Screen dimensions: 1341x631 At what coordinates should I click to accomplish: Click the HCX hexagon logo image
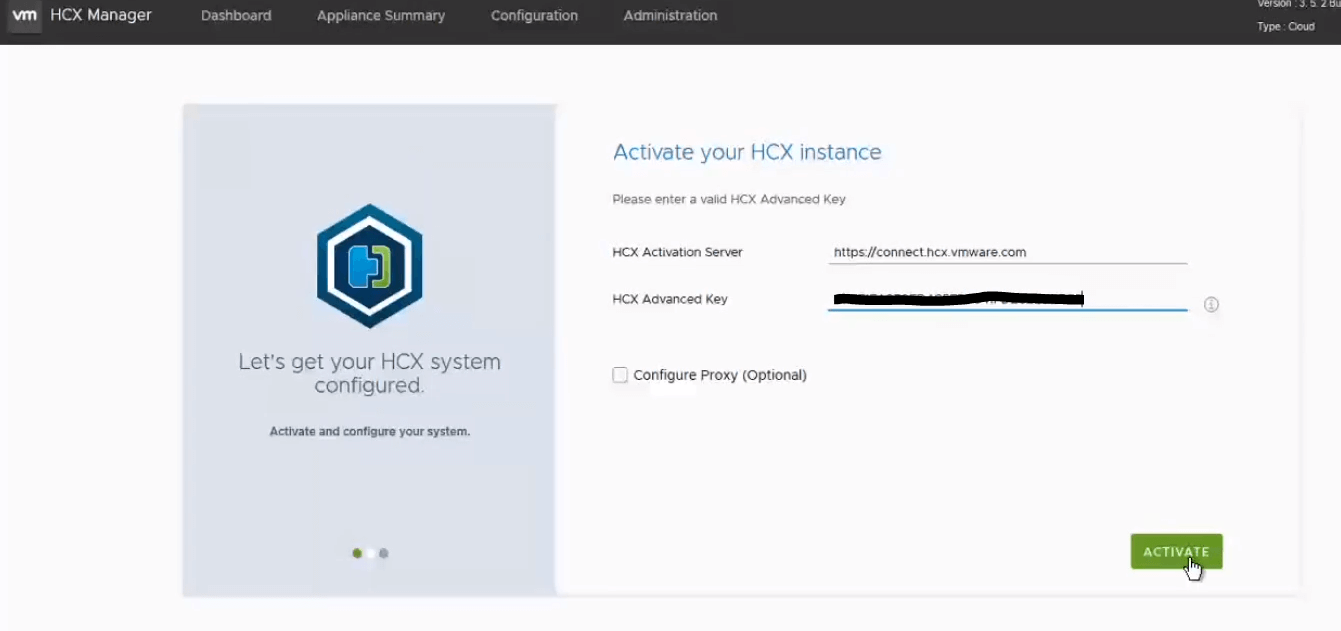click(x=369, y=266)
